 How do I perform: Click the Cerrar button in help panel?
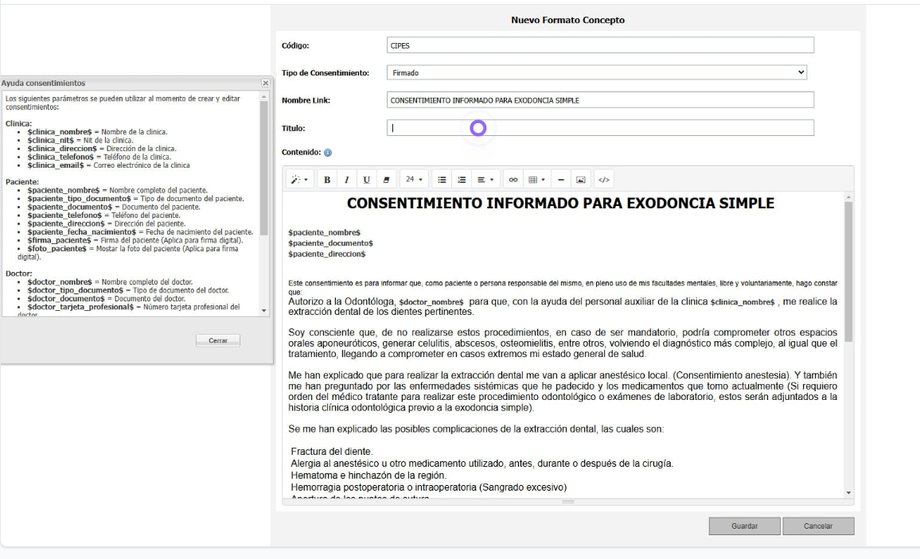coord(218,340)
